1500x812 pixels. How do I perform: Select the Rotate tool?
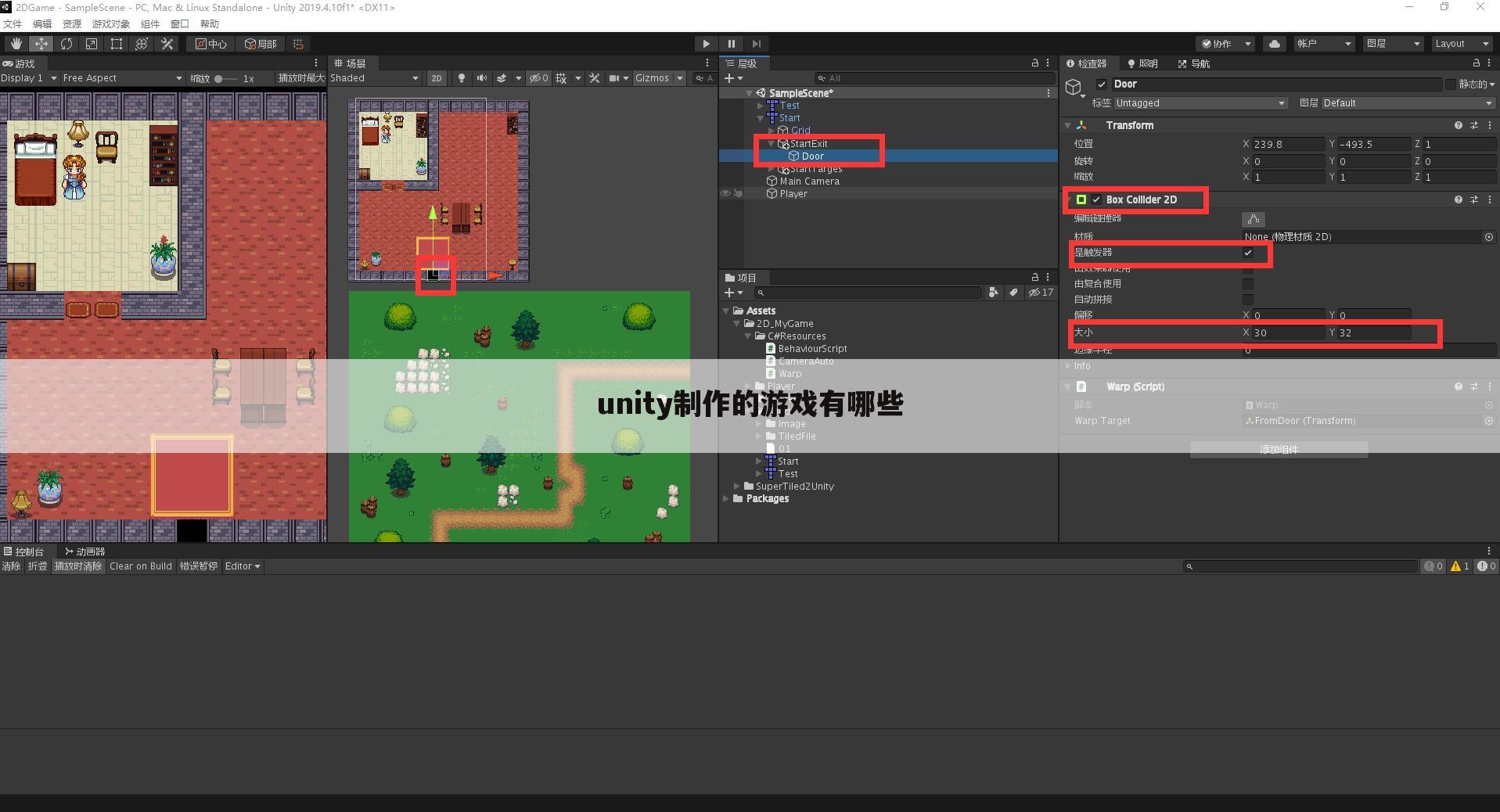point(67,43)
